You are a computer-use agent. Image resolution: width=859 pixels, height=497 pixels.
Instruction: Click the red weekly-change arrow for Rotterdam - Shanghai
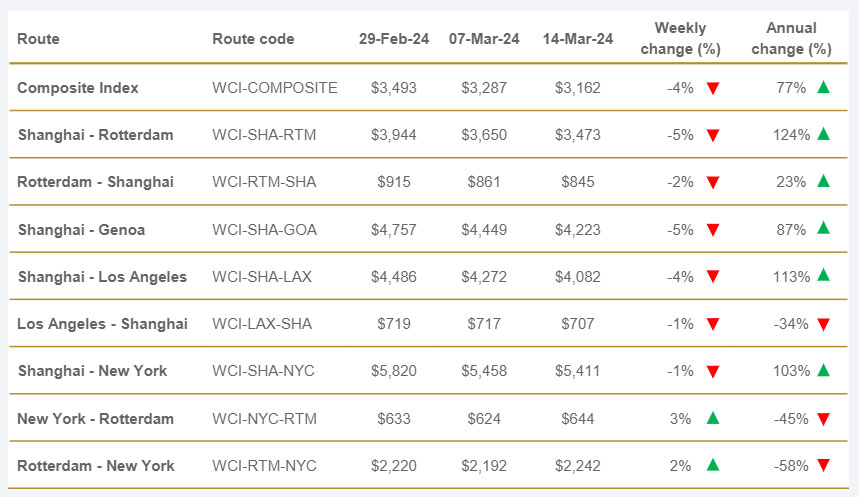(713, 182)
